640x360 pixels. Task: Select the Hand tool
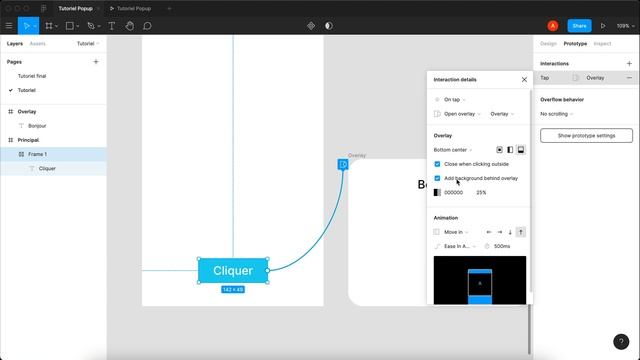point(129,26)
